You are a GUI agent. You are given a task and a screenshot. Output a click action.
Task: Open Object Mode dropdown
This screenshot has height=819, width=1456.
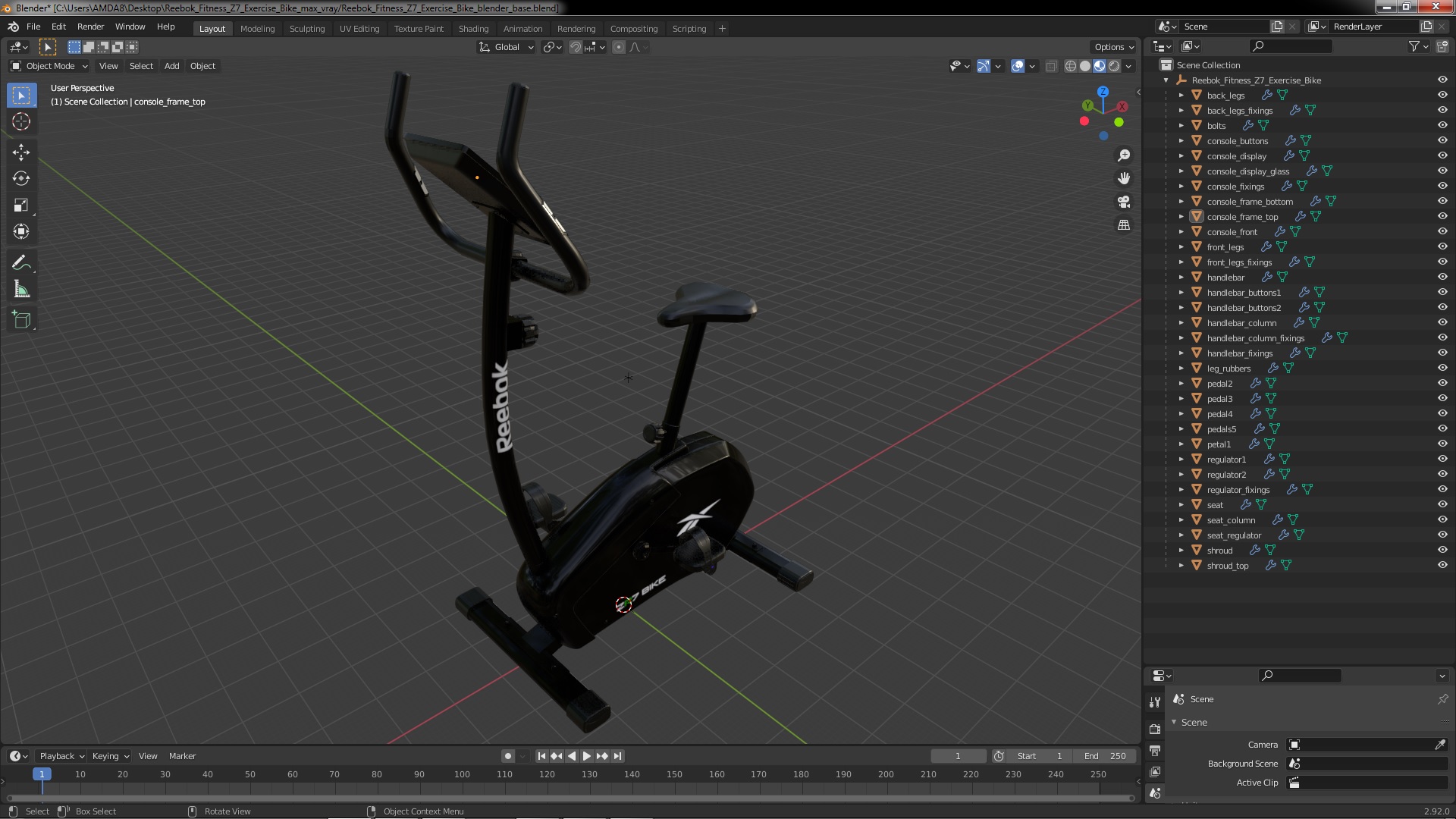tap(49, 66)
